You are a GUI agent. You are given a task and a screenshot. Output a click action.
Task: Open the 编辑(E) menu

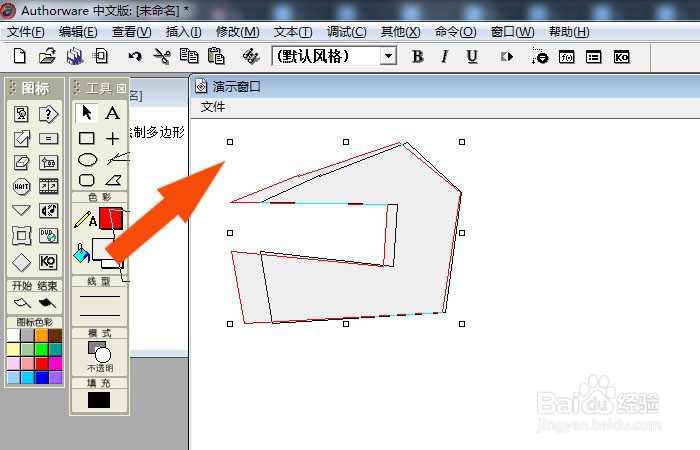click(x=78, y=32)
